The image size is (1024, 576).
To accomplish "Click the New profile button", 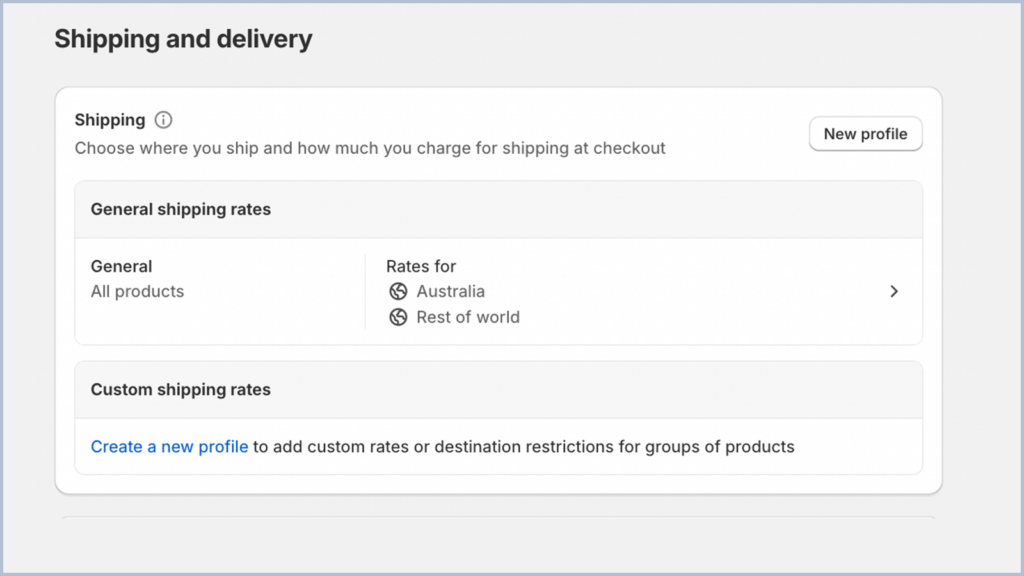I will (865, 133).
